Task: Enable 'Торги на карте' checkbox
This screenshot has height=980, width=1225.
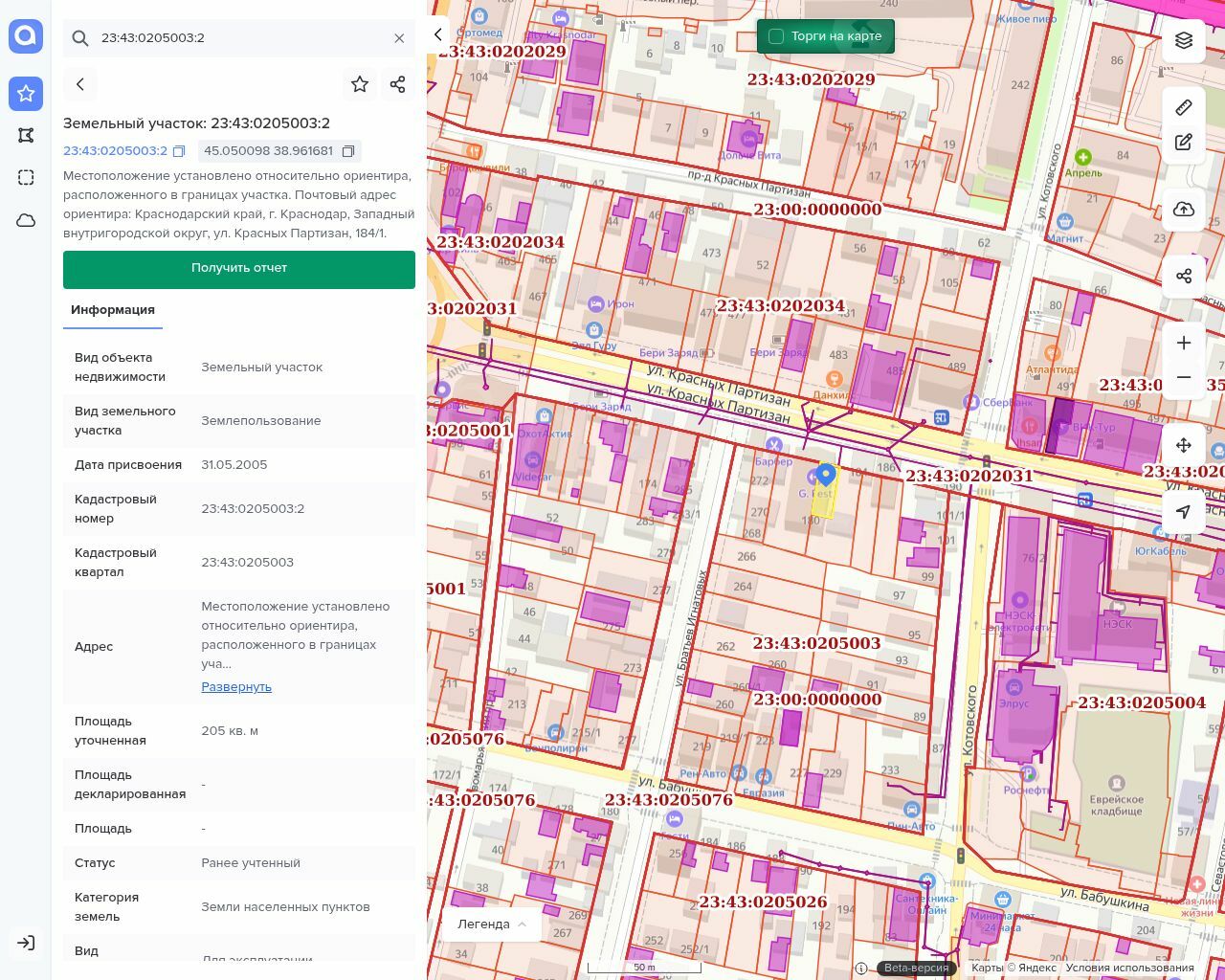Action: 776,36
